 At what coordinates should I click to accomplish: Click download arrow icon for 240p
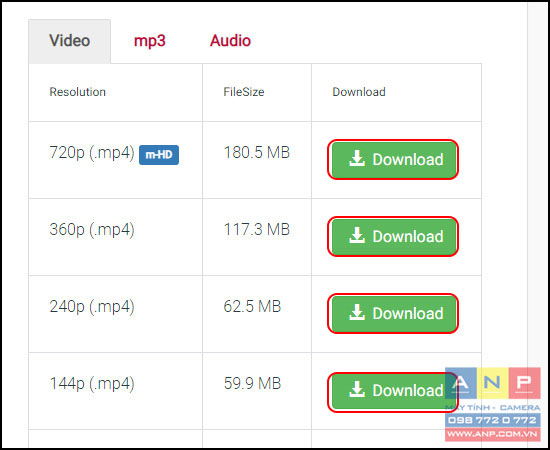(x=357, y=313)
